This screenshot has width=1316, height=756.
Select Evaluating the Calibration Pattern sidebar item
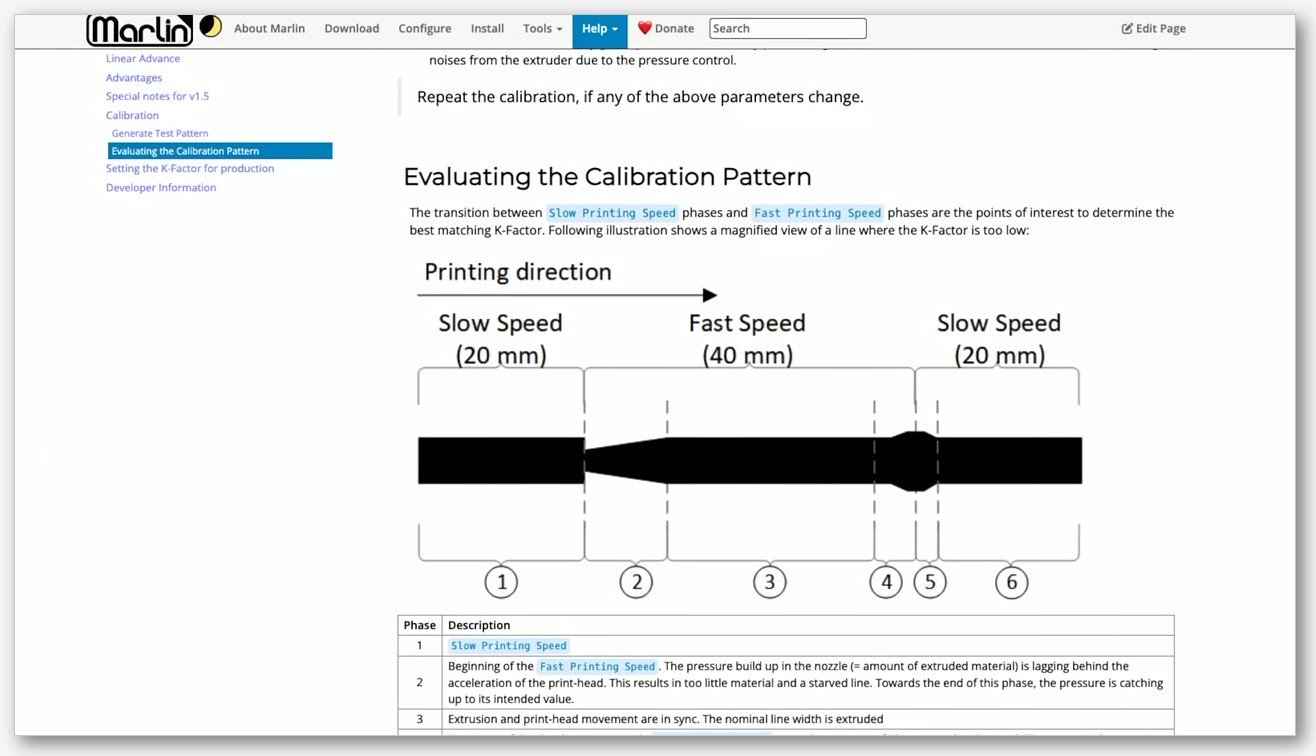[x=220, y=151]
